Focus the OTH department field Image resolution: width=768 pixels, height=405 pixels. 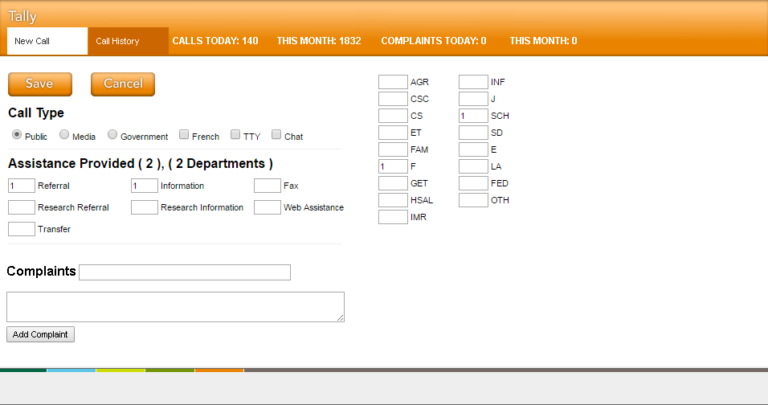tap(474, 200)
